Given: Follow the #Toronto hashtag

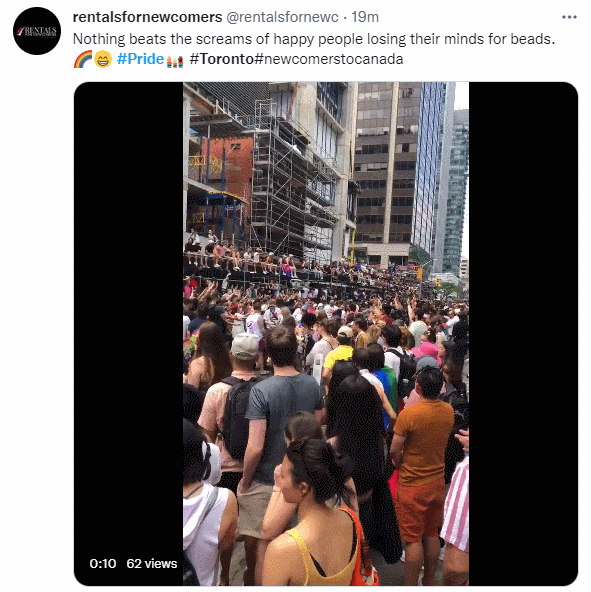Looking at the screenshot, I should point(221,59).
